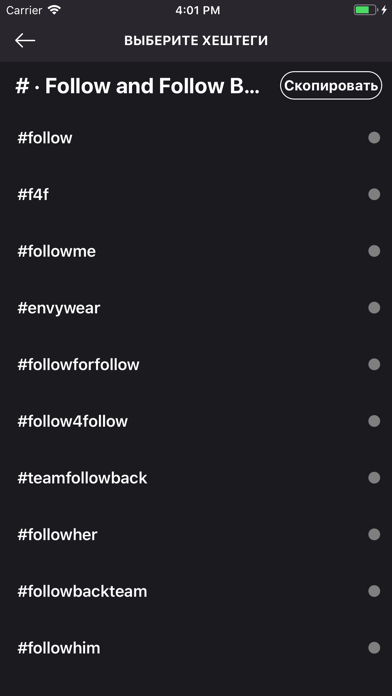Click the Скопировать button
392x696 pixels.
(x=331, y=86)
